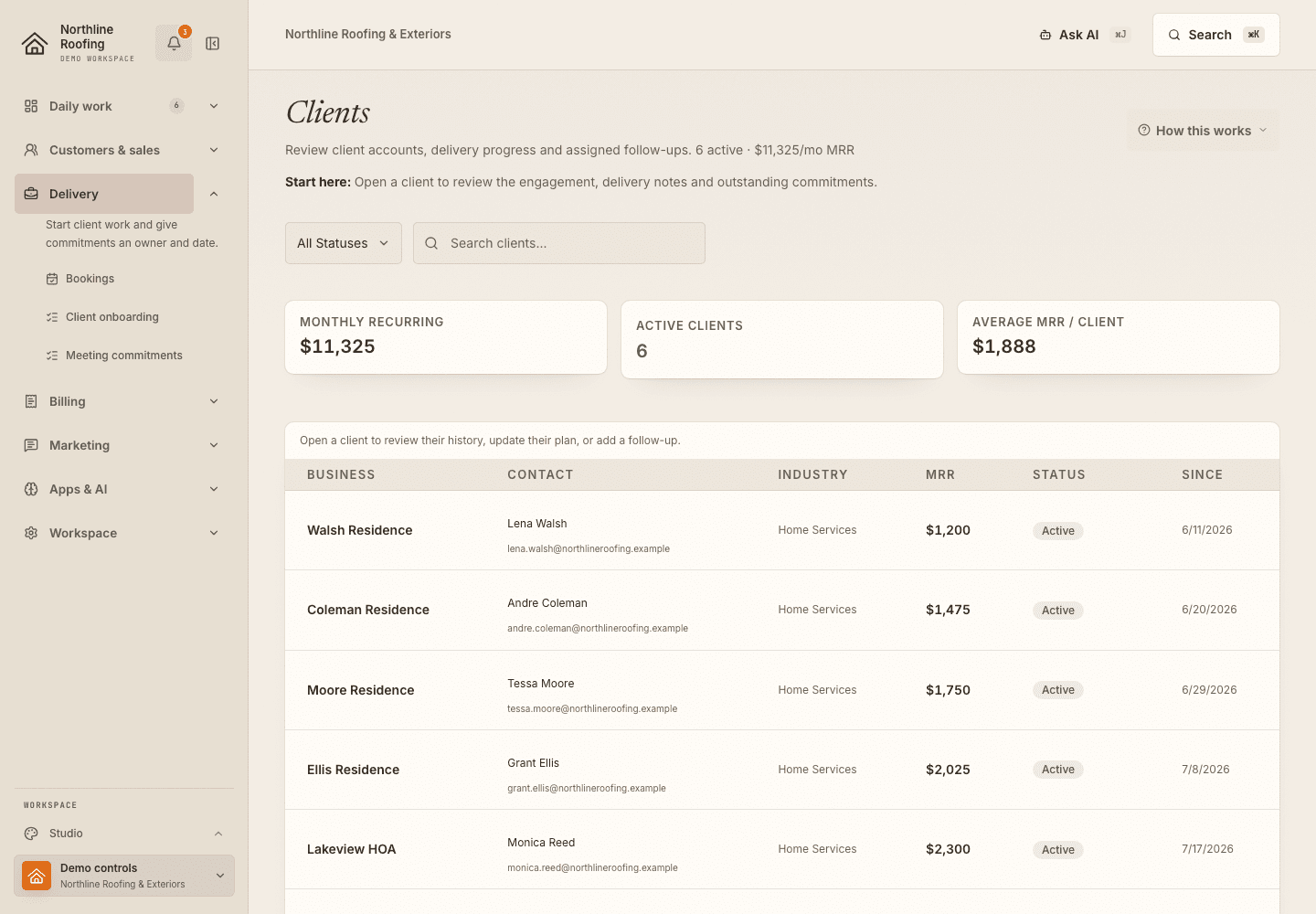This screenshot has width=1316, height=914.
Task: Click the Studio palette icon
Action: 31,834
